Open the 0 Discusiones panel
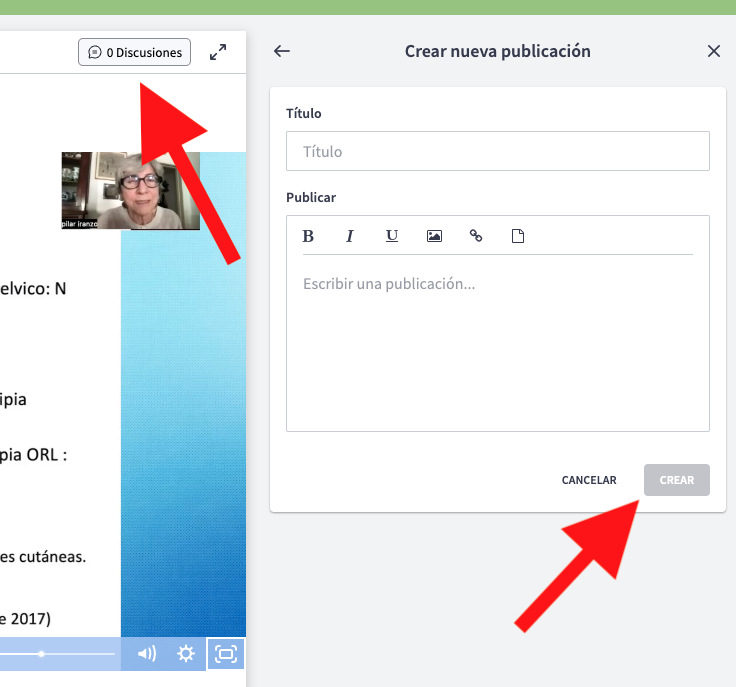 tap(134, 52)
